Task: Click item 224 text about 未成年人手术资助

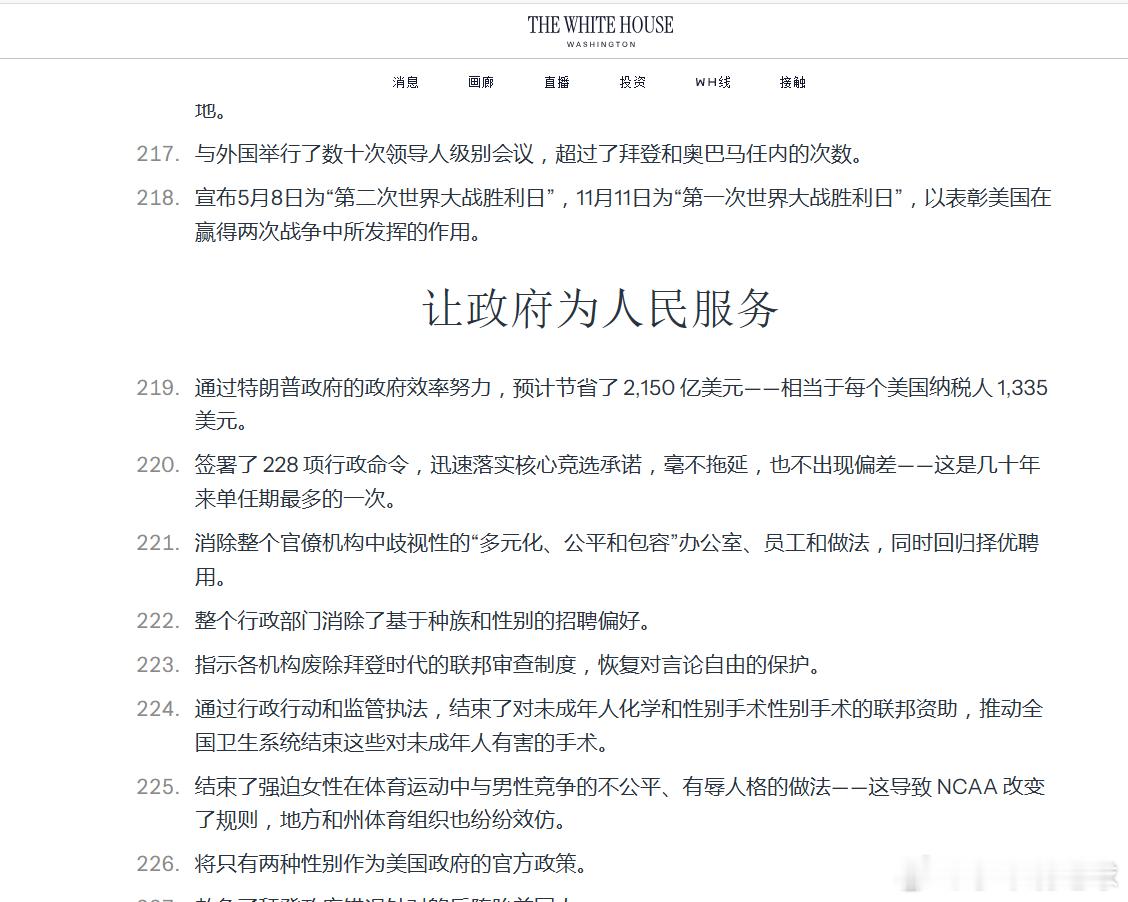Action: (x=619, y=725)
